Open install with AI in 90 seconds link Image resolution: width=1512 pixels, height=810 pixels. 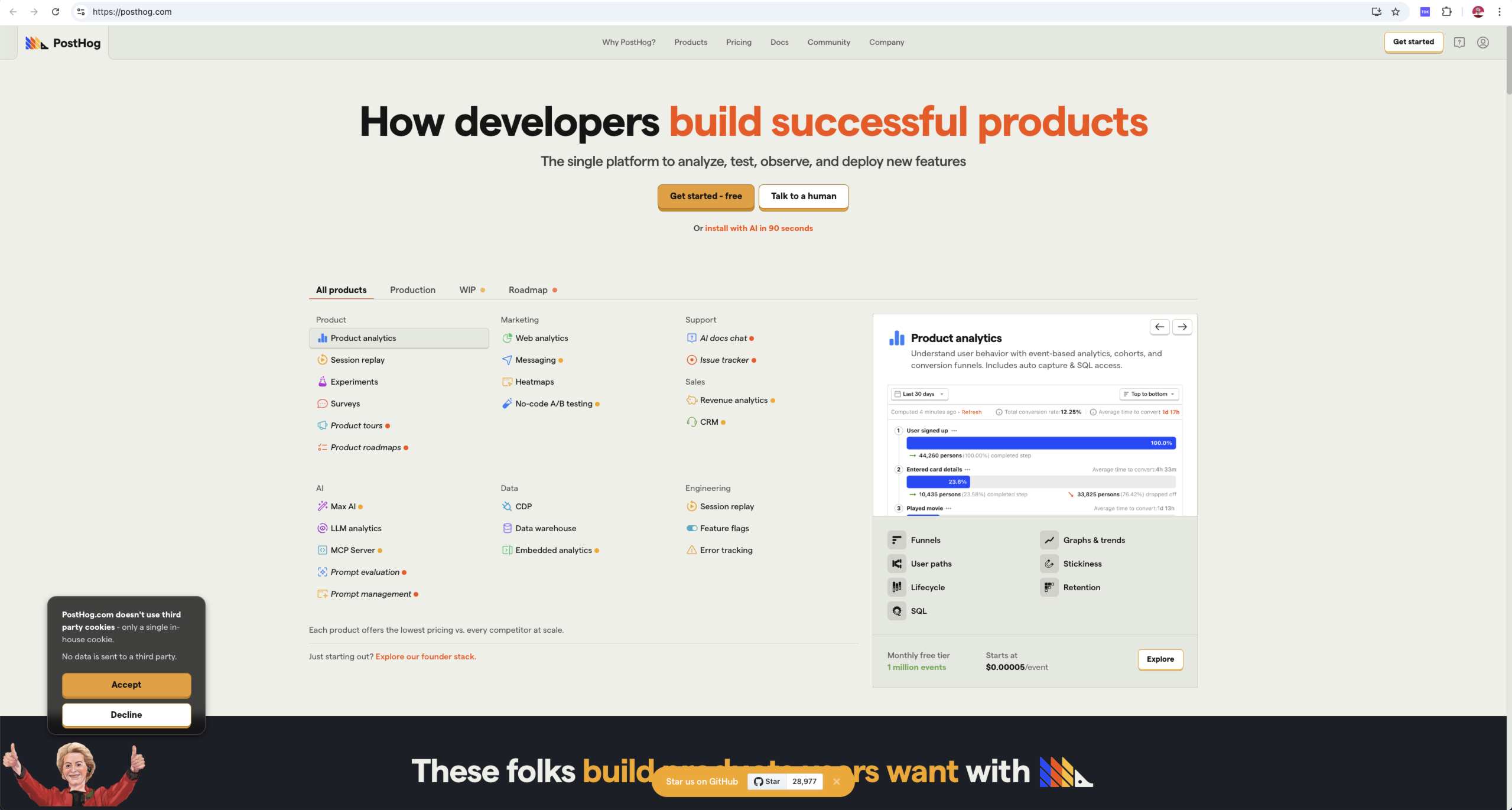[x=759, y=228]
